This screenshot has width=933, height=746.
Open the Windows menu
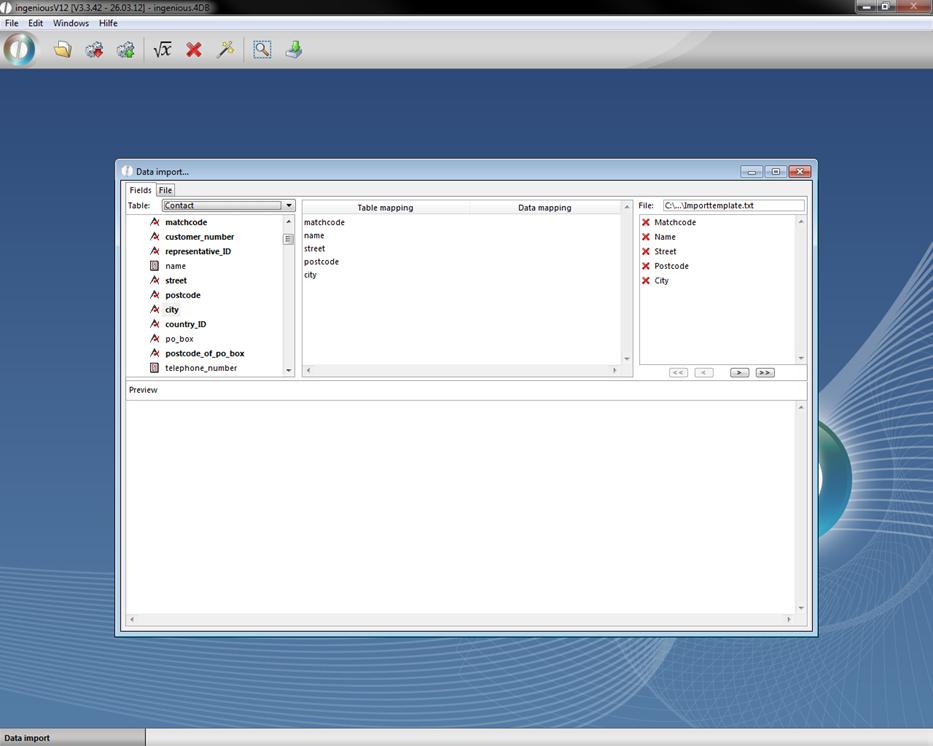[70, 23]
